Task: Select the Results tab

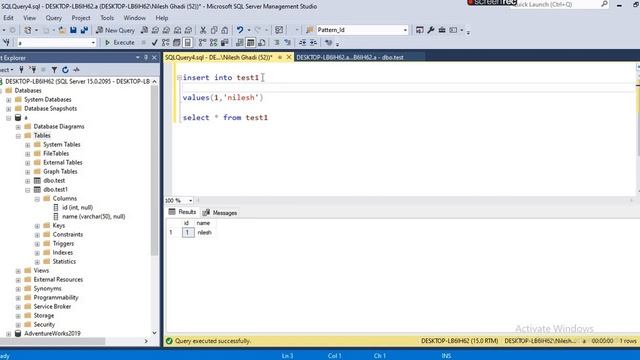Action: click(x=182, y=212)
